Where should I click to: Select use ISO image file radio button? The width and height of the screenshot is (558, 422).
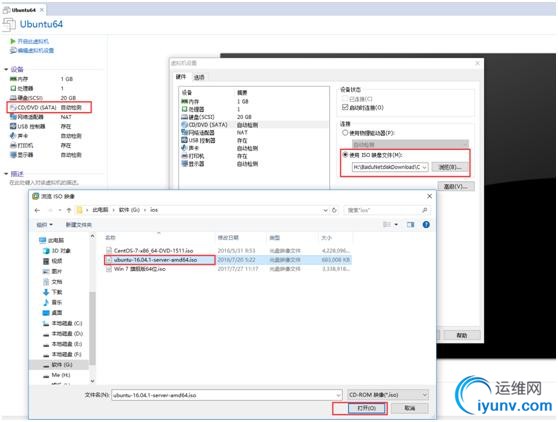(345, 155)
